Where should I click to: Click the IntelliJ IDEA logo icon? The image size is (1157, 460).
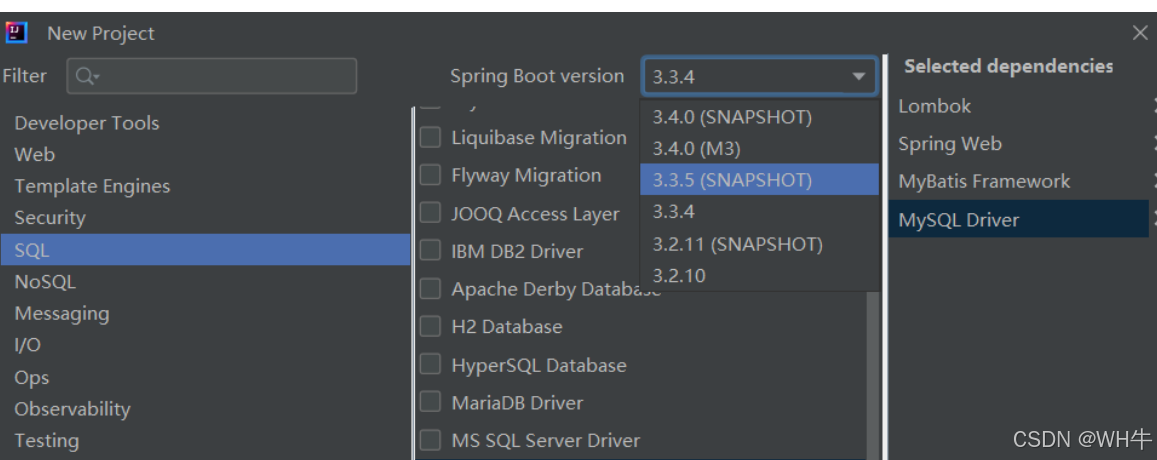tap(16, 33)
